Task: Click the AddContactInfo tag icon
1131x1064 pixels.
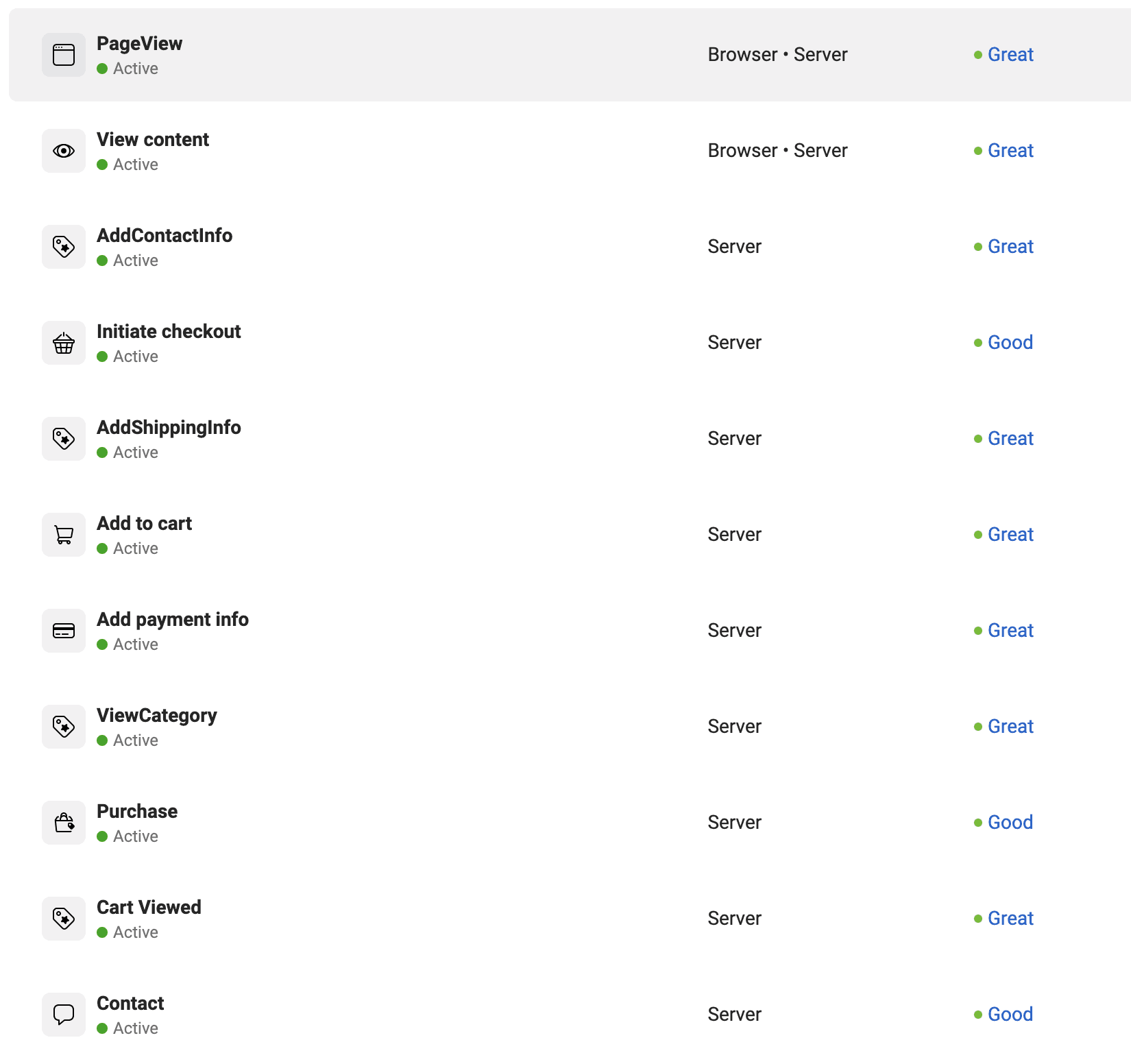Action: pyautogui.click(x=64, y=247)
